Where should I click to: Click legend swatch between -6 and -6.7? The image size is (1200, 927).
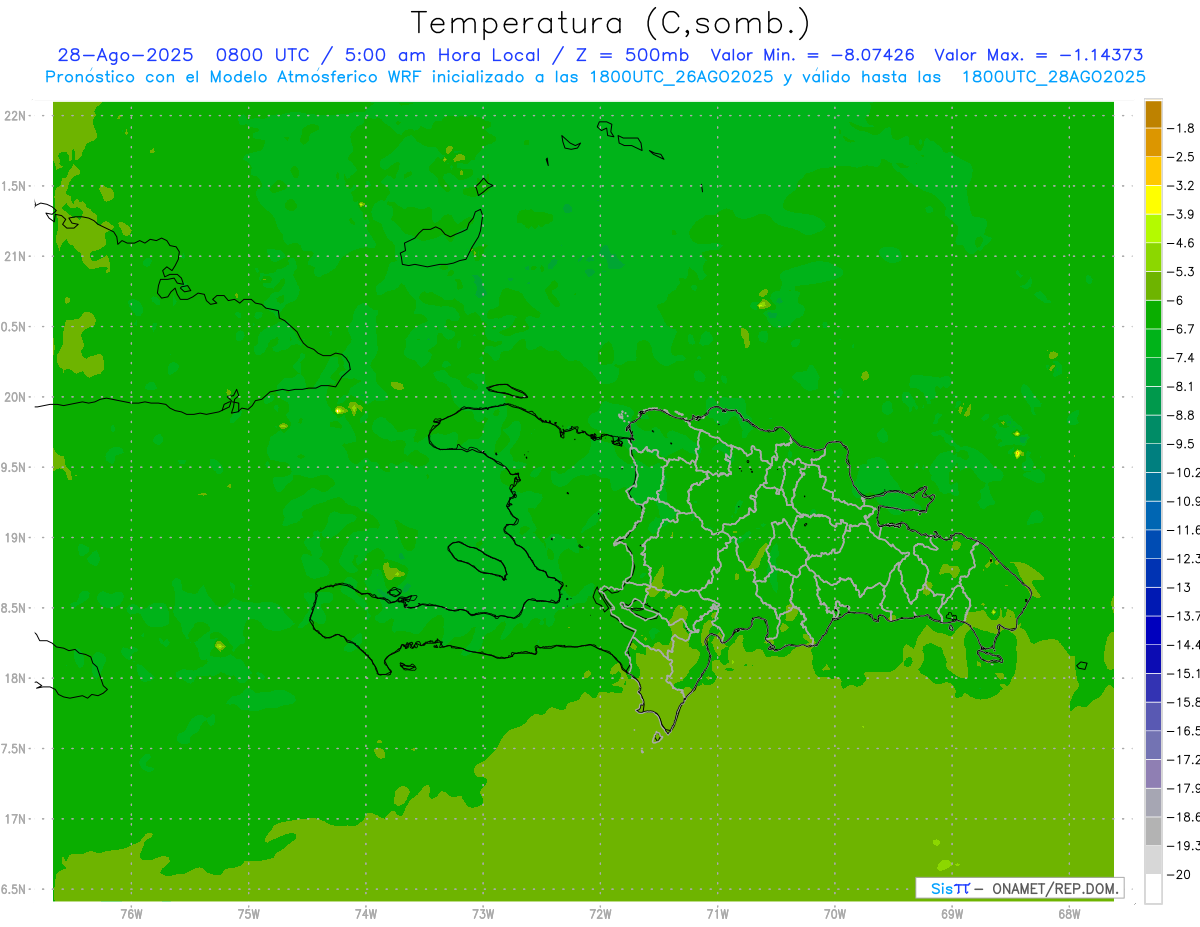click(1153, 315)
